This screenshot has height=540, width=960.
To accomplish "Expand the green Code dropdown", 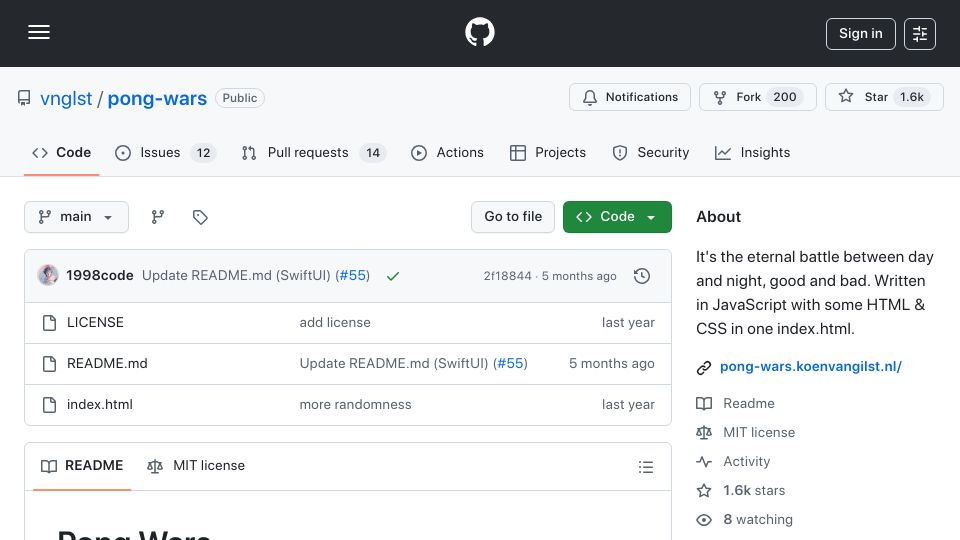I will (617, 217).
